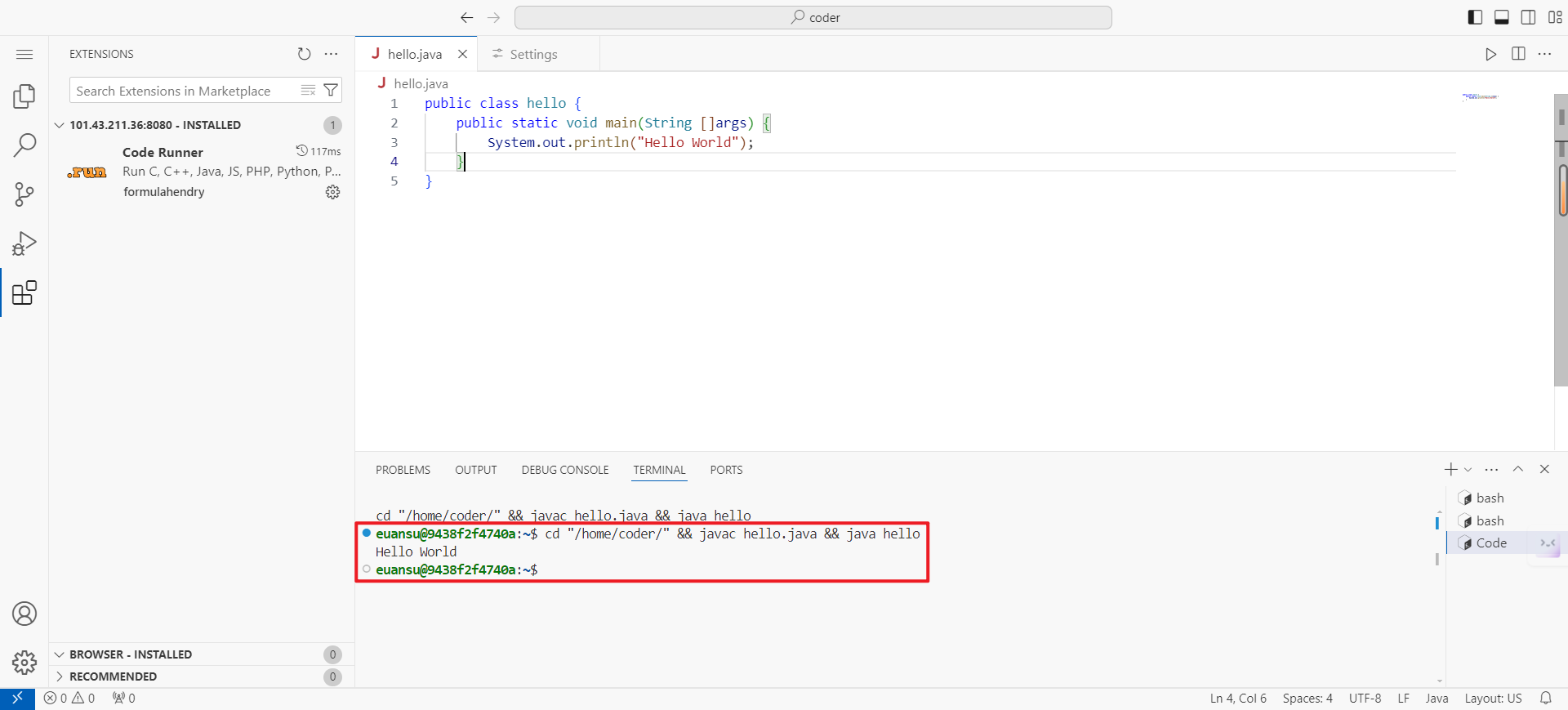This screenshot has height=710, width=1568.
Task: Open the Run and Debug view
Action: click(x=24, y=243)
